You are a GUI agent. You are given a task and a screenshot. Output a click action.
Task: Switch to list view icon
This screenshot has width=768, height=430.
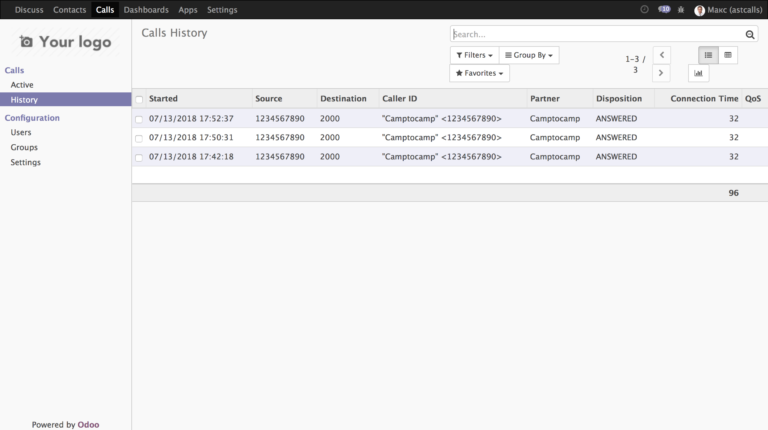click(708, 55)
